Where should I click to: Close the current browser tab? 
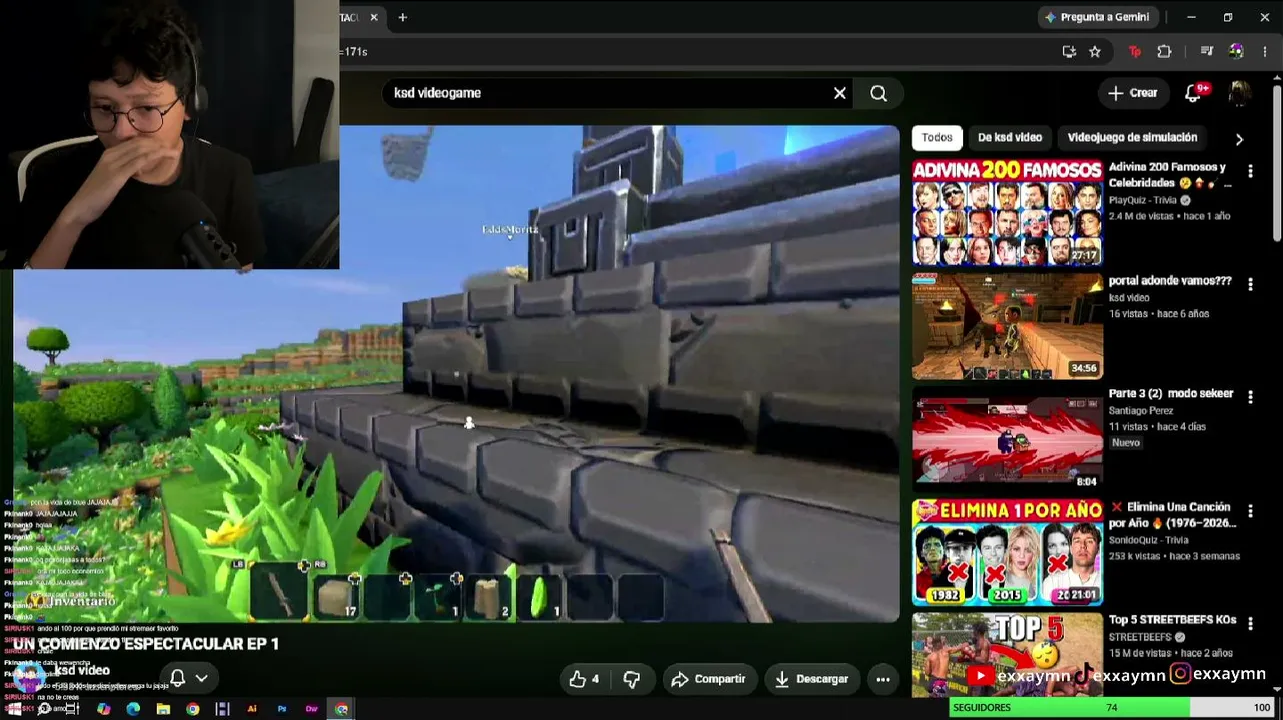pyautogui.click(x=374, y=17)
